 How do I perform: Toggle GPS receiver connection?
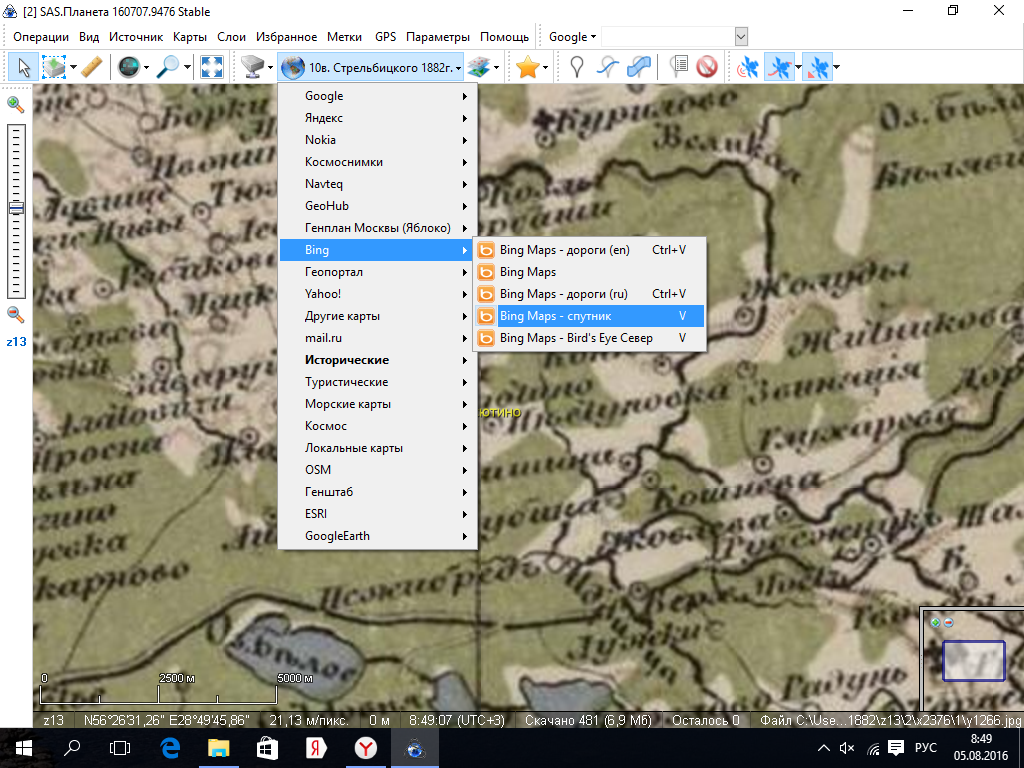point(748,67)
